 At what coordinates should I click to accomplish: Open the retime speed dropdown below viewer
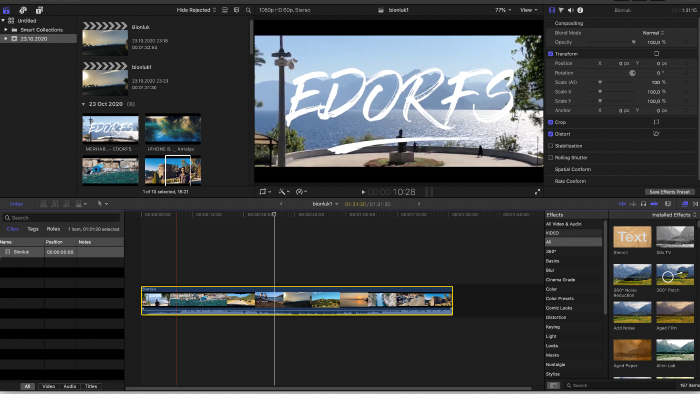pos(301,192)
